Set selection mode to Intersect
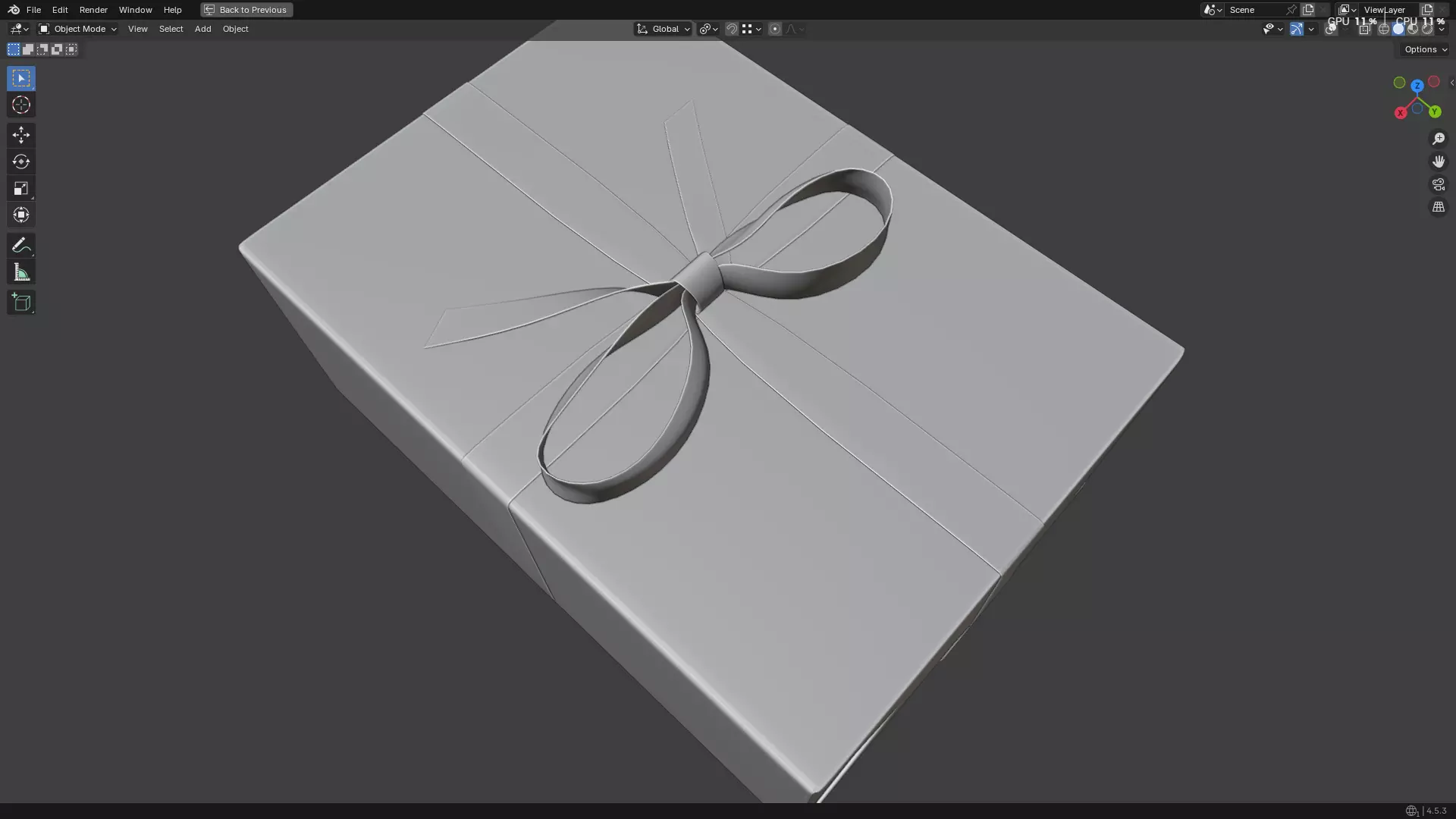 (71, 49)
